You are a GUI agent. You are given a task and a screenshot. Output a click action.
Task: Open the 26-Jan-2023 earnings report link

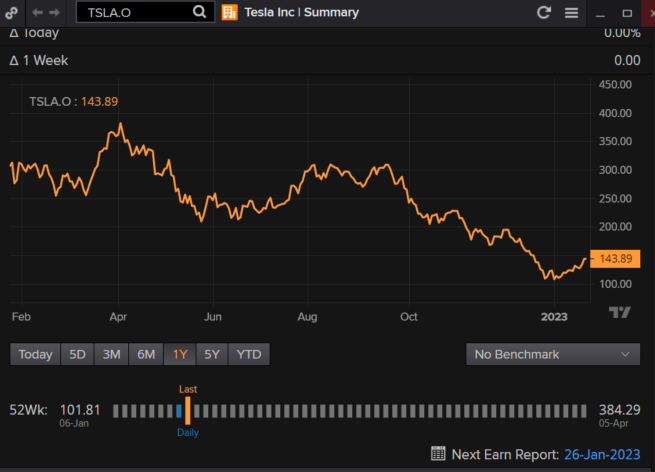[602, 454]
